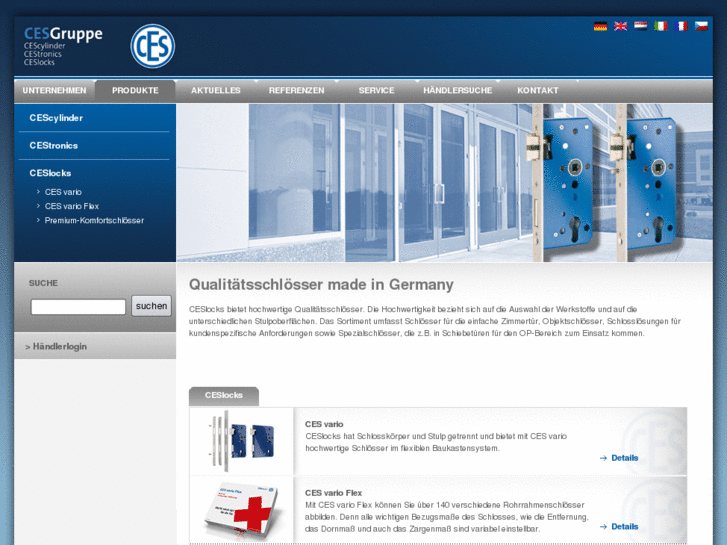The width and height of the screenshot is (727, 545).
Task: Click the CES vario Flex product heading
Action: pos(333,493)
